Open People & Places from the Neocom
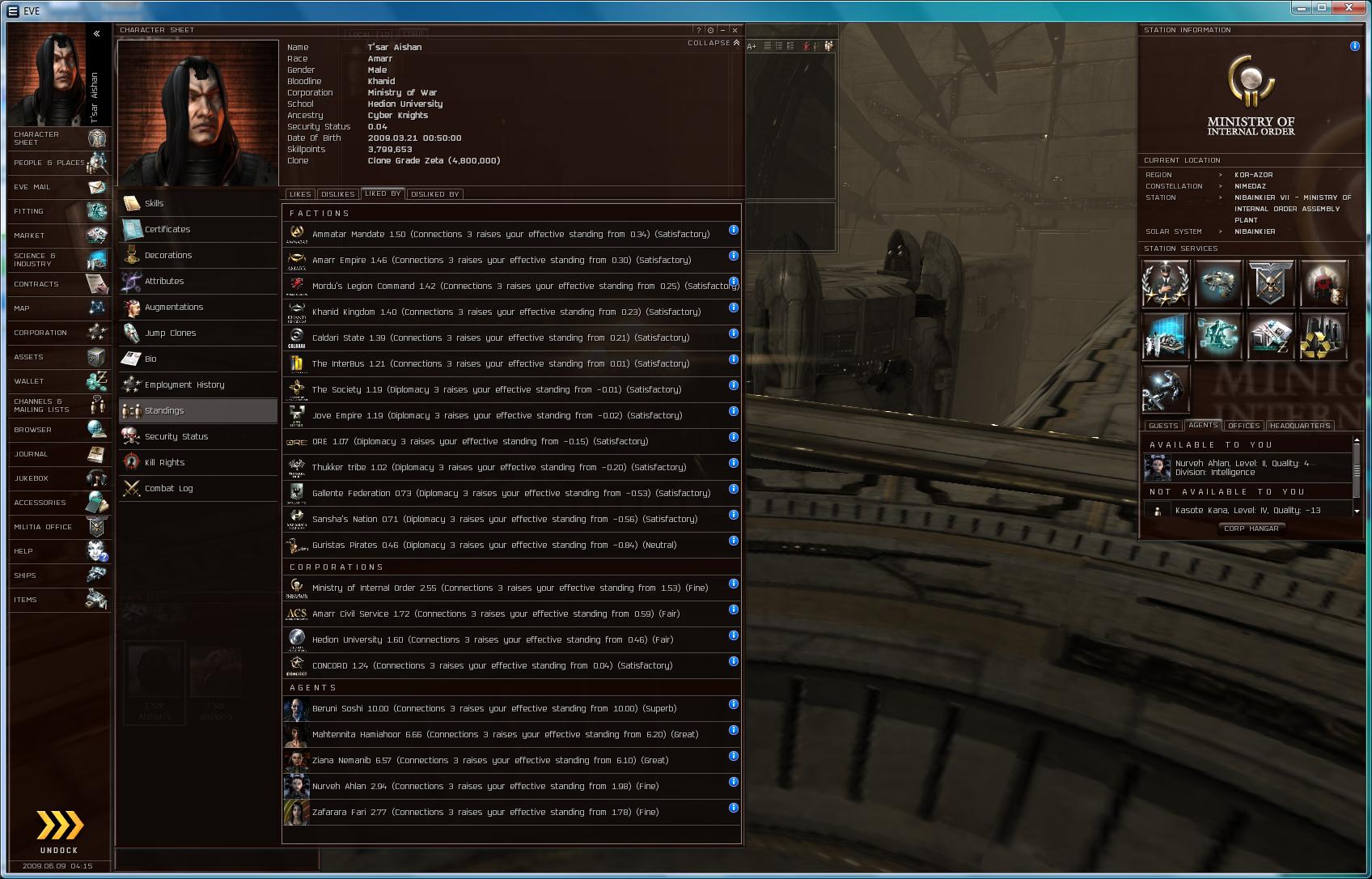This screenshot has width=1372, height=879. pyautogui.click(x=59, y=163)
